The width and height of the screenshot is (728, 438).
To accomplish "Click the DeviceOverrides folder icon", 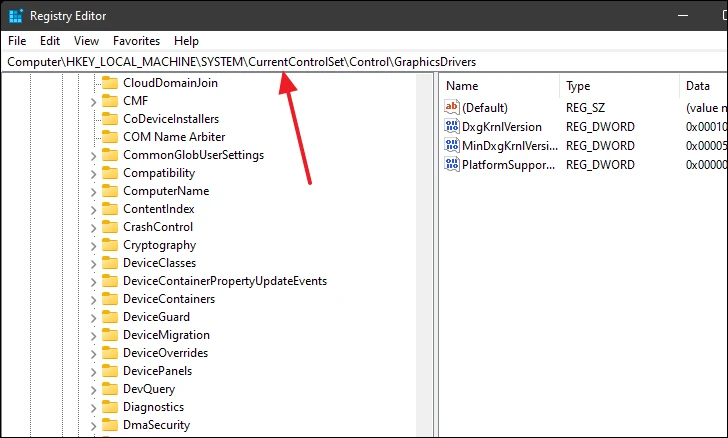I will pyautogui.click(x=110, y=353).
